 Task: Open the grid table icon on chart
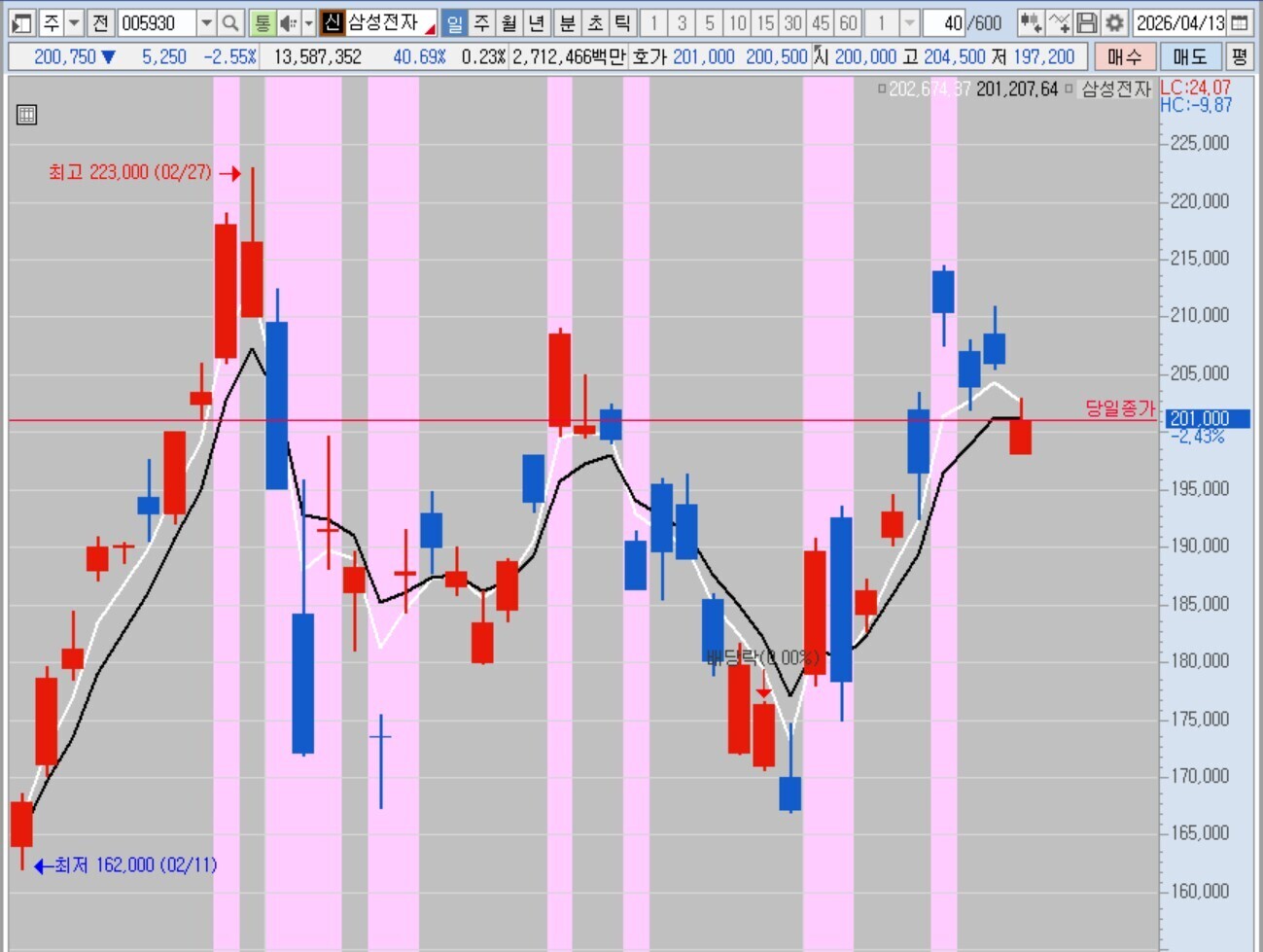tap(26, 115)
